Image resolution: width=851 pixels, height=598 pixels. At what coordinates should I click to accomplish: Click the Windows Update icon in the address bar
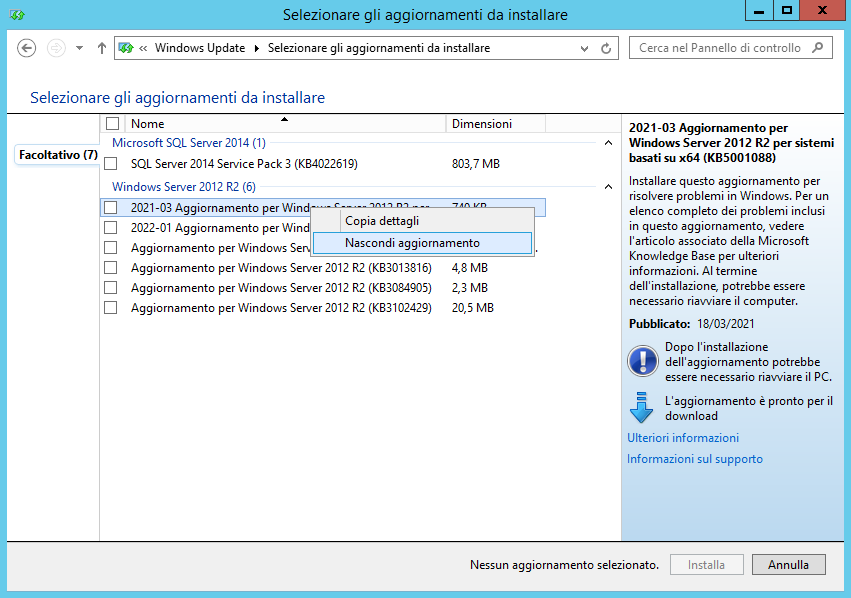tap(126, 48)
